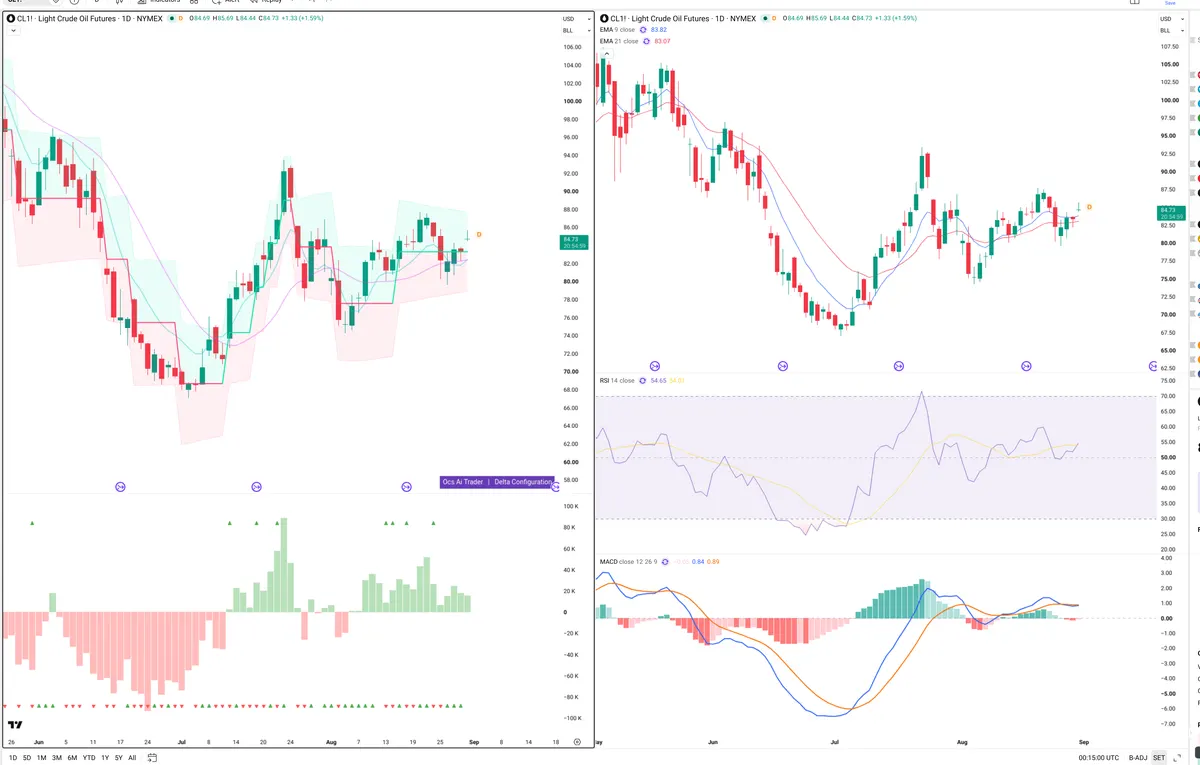Click symbol logo in right chart title

[605, 18]
